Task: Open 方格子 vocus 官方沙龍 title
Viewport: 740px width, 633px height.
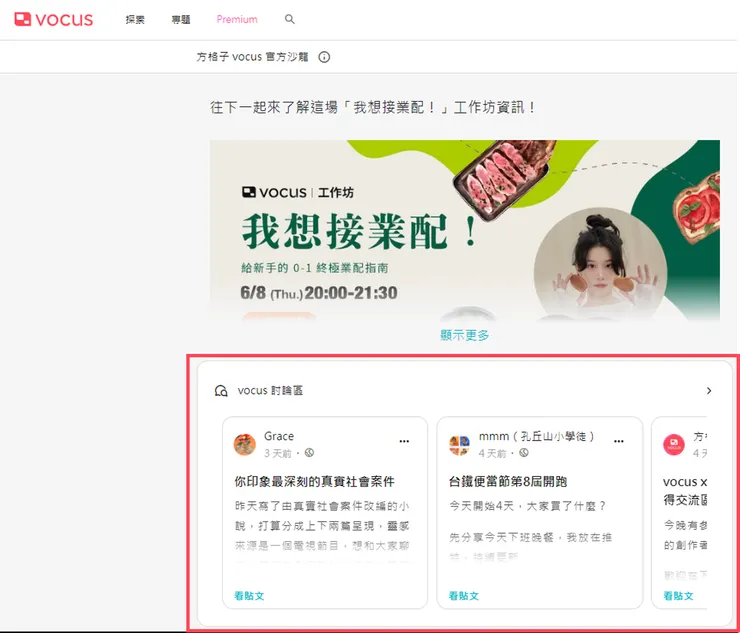Action: (252, 57)
